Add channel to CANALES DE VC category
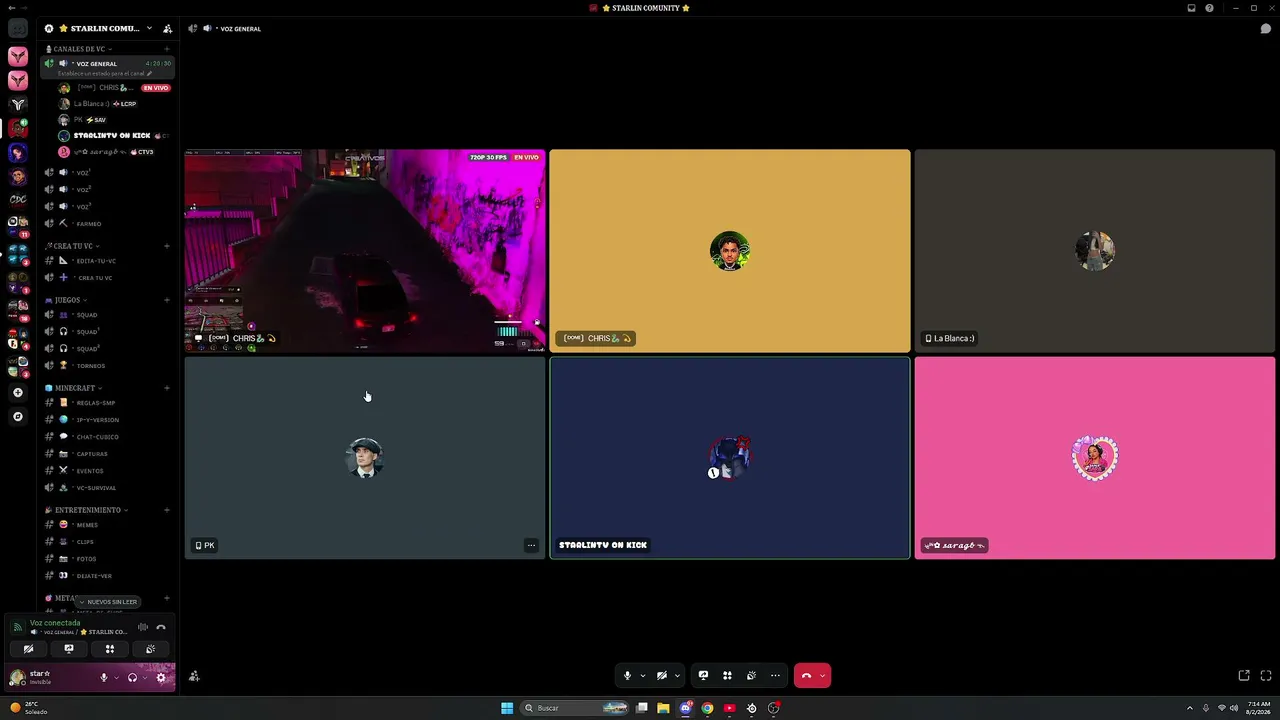This screenshot has width=1280, height=720. [167, 49]
